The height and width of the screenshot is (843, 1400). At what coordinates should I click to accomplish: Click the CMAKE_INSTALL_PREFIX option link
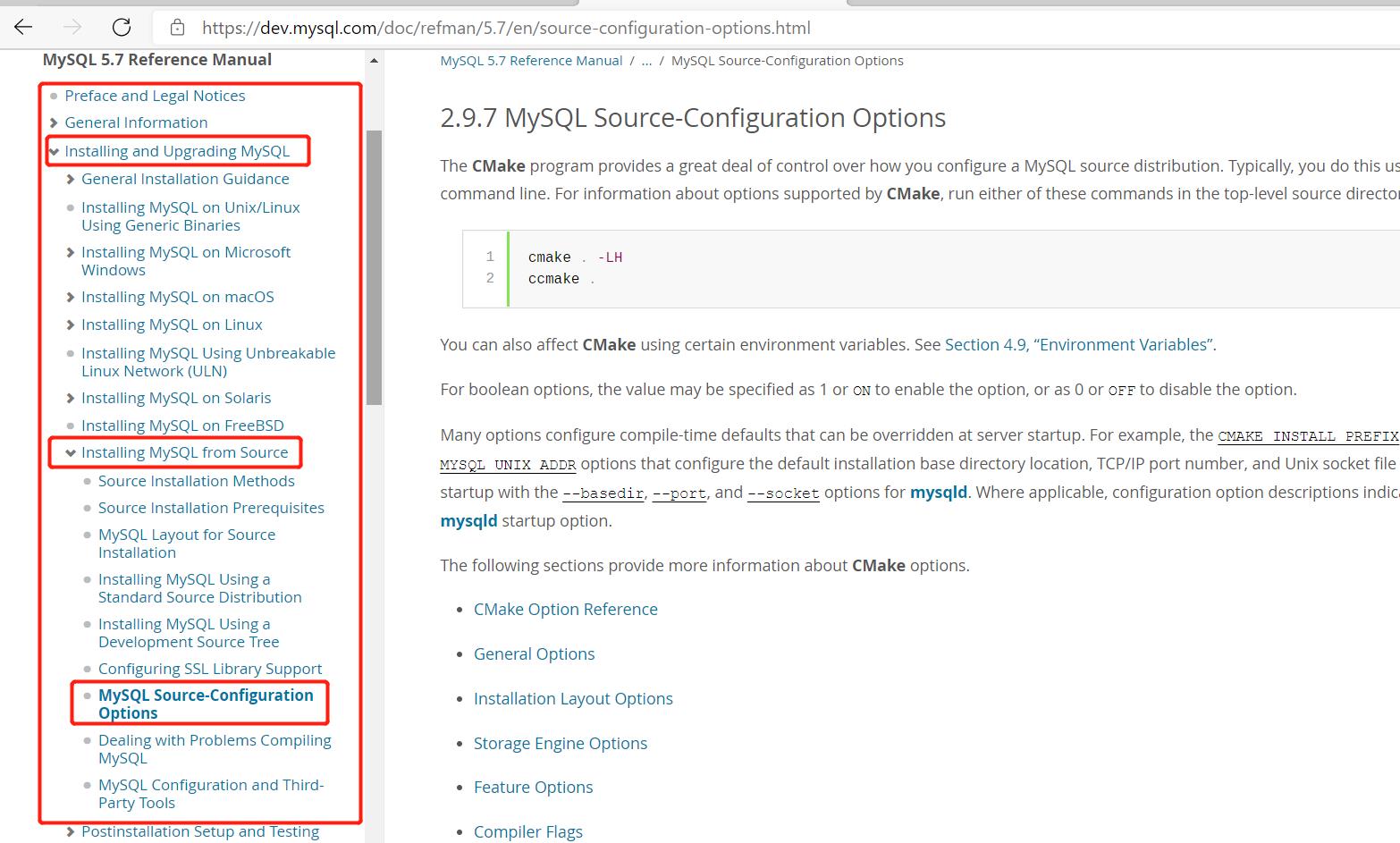(x=1308, y=436)
